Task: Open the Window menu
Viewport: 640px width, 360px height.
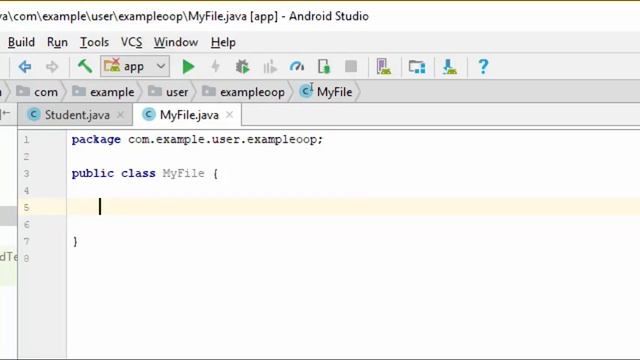Action: 176,42
